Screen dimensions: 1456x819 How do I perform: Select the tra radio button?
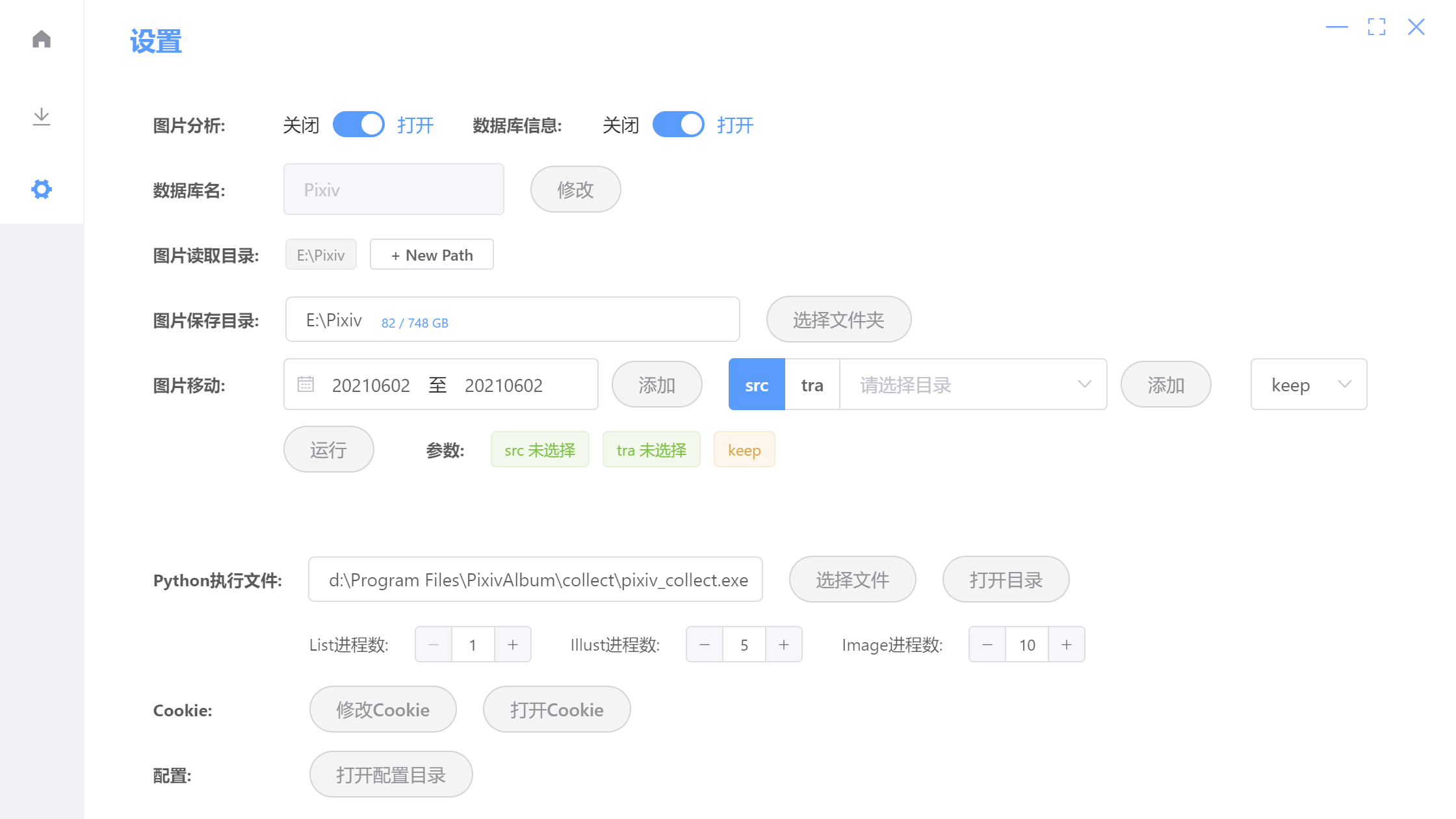click(812, 385)
